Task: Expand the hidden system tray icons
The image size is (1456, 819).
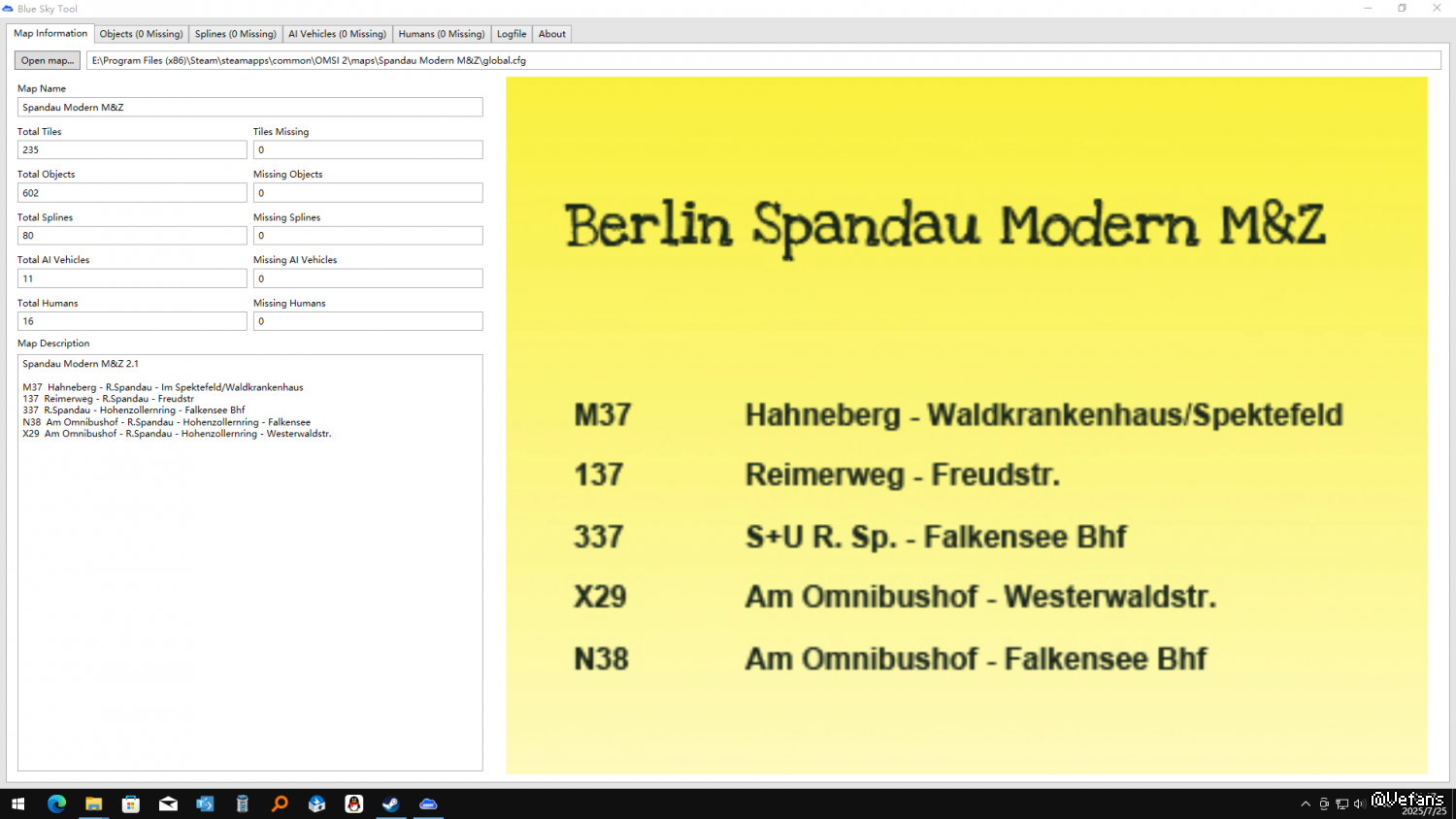Action: 1306,803
